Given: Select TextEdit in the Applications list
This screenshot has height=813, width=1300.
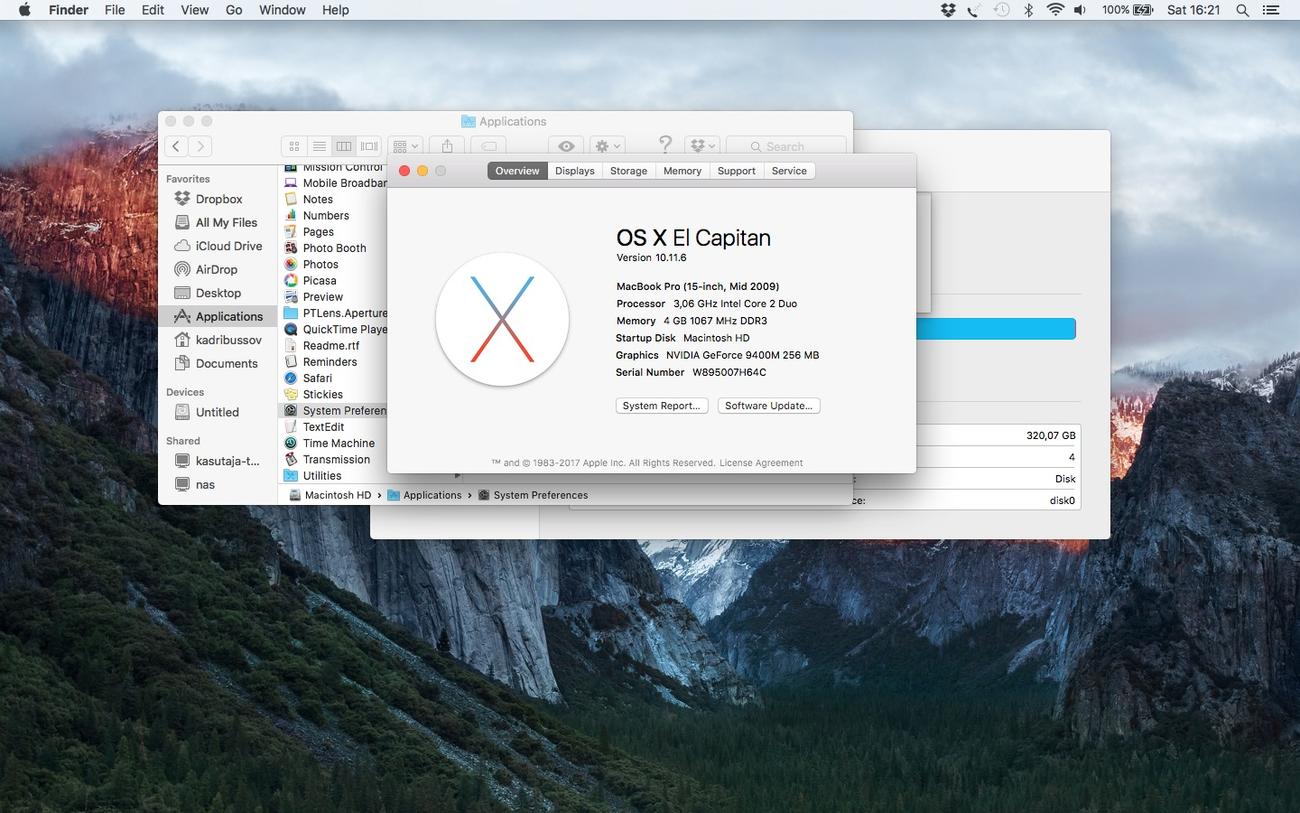Looking at the screenshot, I should [323, 427].
